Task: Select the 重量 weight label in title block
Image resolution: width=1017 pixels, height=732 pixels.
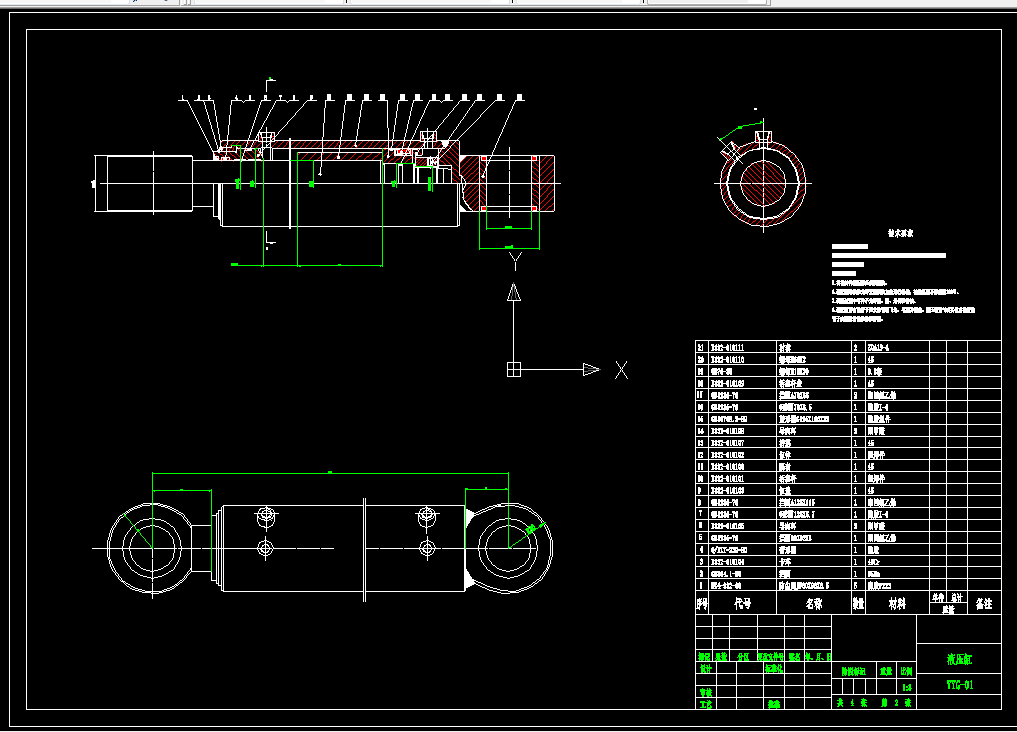Action: (x=886, y=672)
